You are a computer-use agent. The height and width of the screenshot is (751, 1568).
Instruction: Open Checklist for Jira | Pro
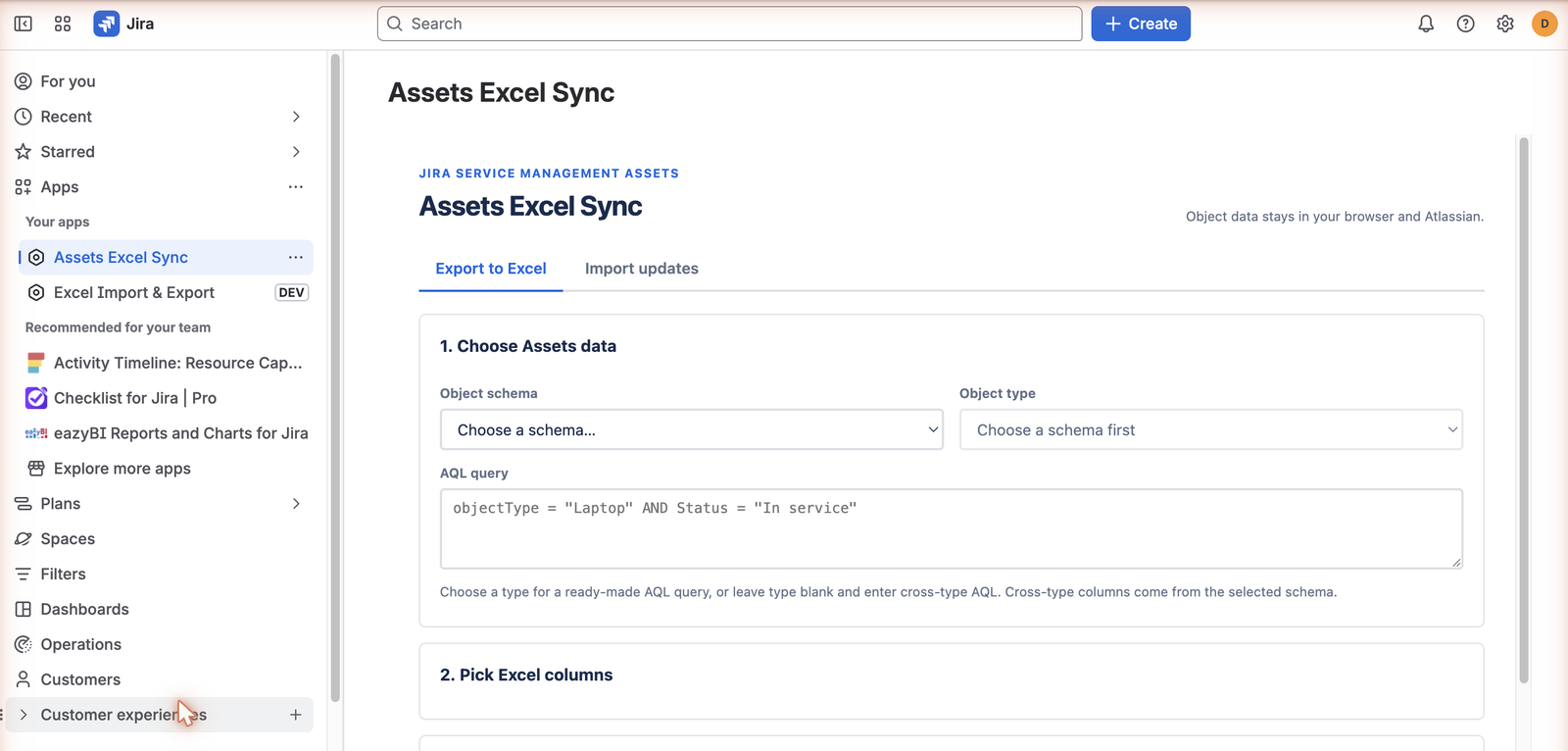[135, 398]
